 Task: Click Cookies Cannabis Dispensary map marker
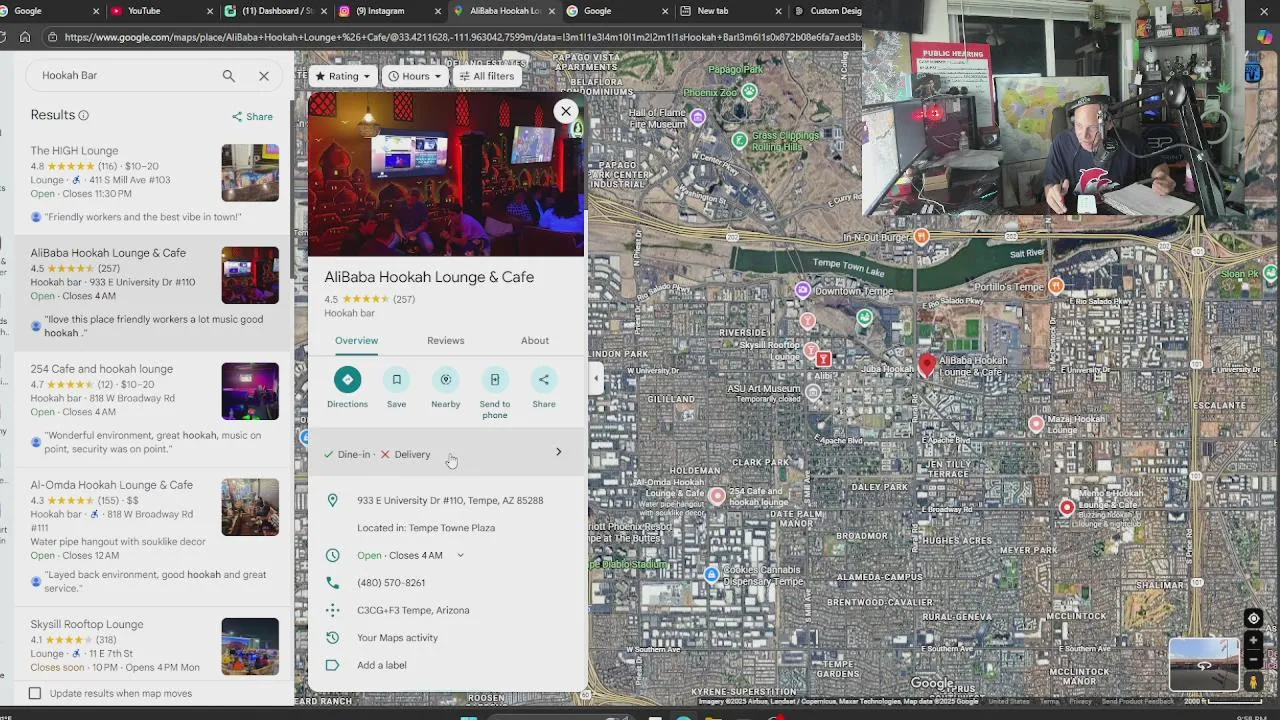click(711, 574)
